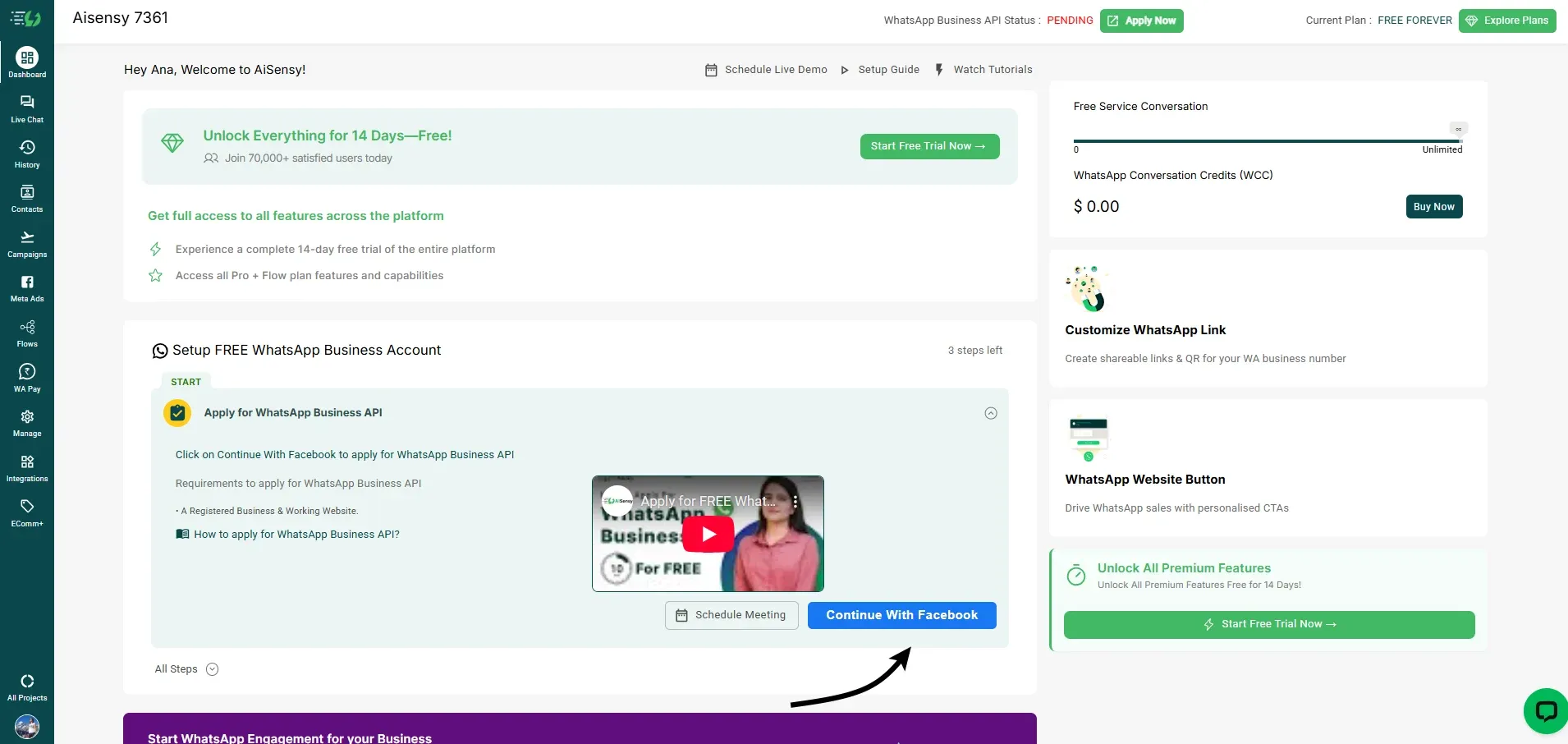Click the Aisensy 7361 project title
The image size is (1568, 744).
(x=120, y=18)
